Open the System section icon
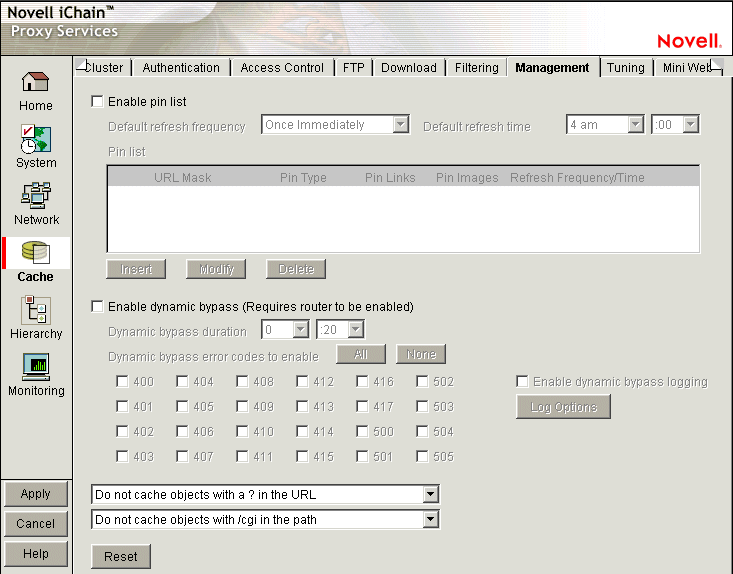Viewport: 733px width, 574px height. [x=36, y=138]
